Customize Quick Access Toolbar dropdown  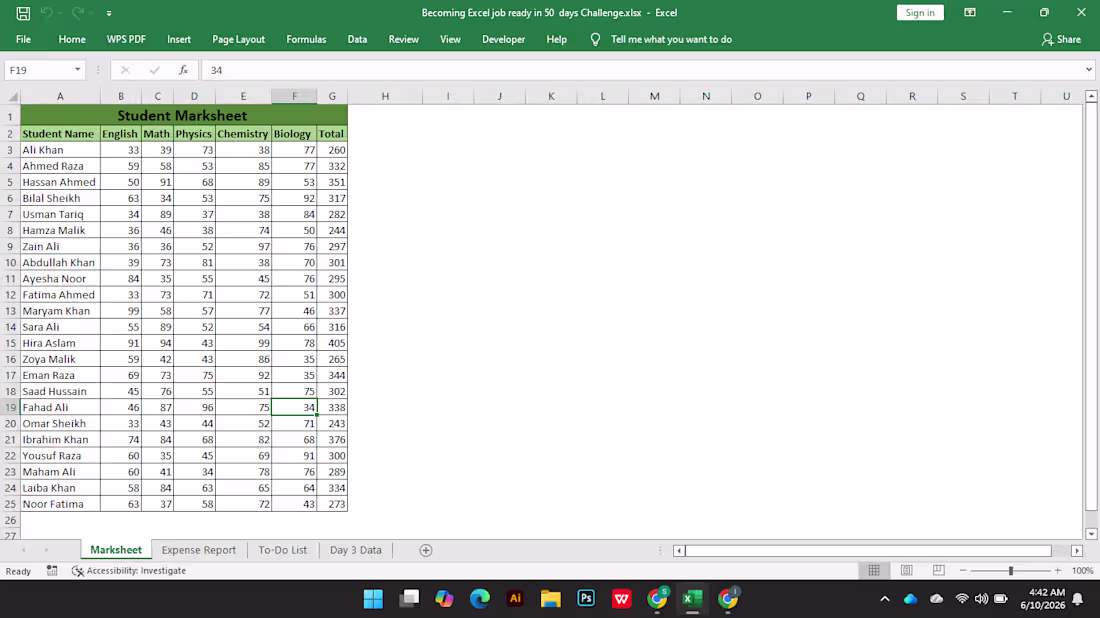tap(109, 13)
